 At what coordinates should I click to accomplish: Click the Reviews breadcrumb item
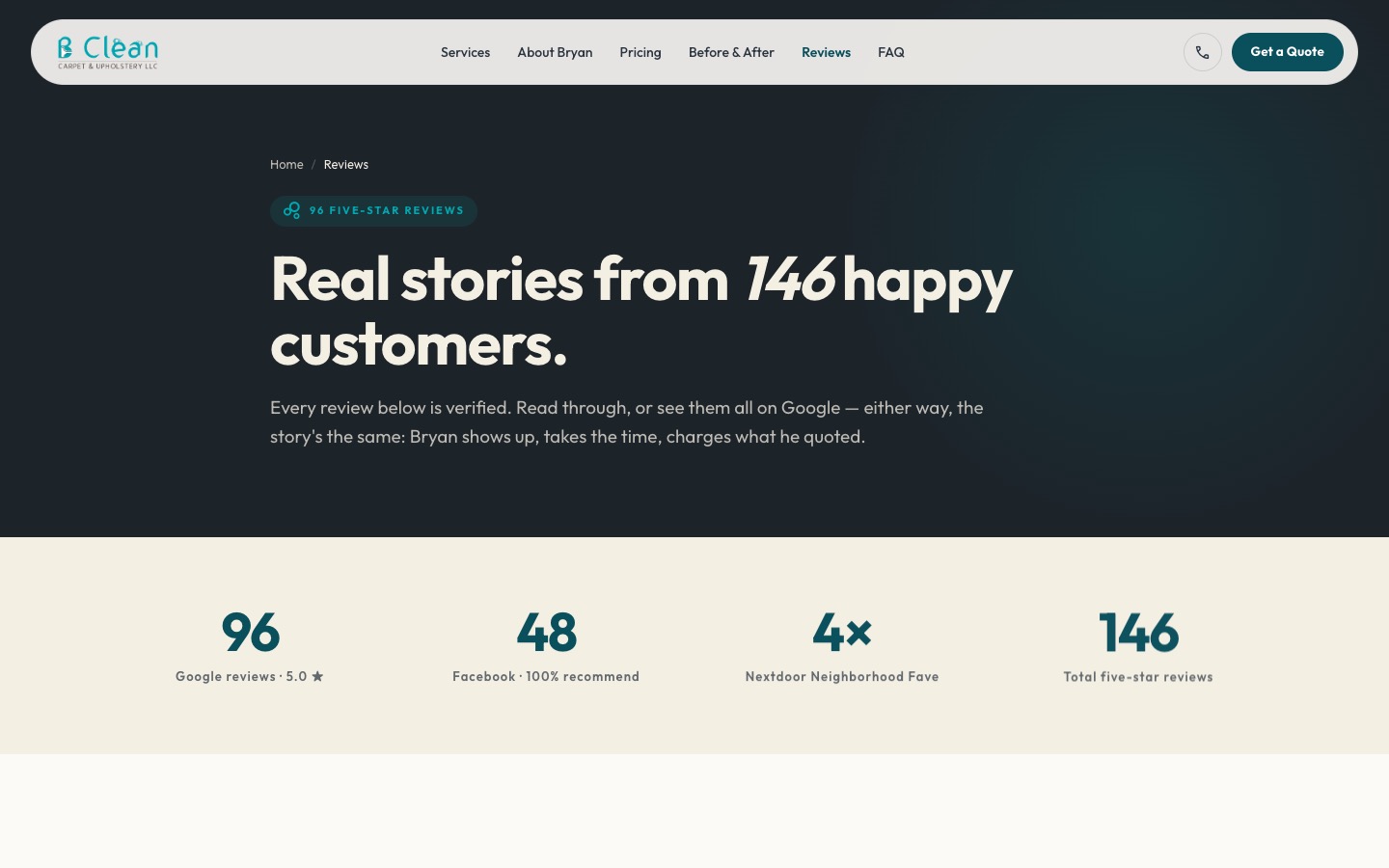345,165
